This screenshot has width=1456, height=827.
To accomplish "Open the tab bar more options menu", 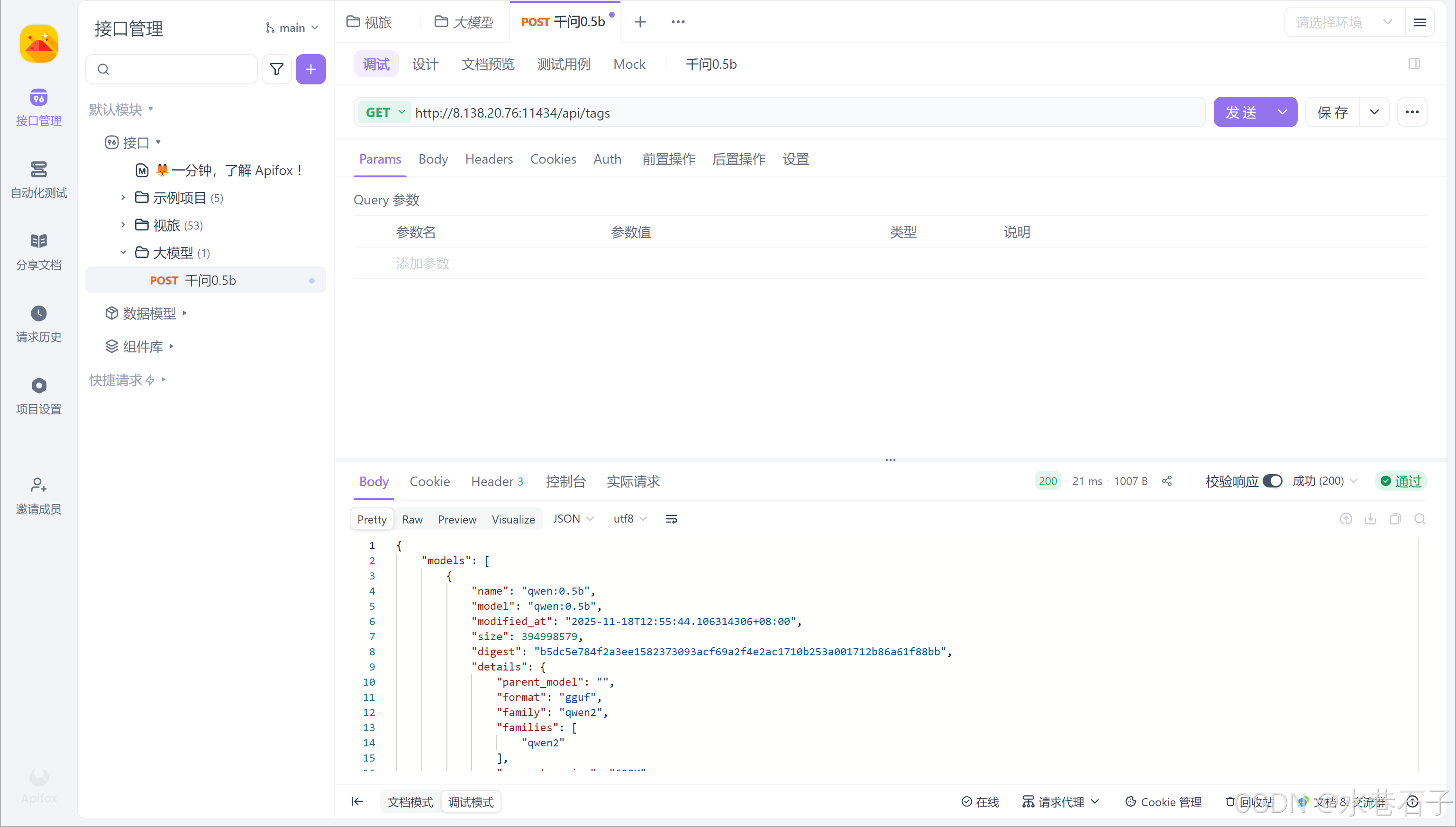I will click(678, 22).
